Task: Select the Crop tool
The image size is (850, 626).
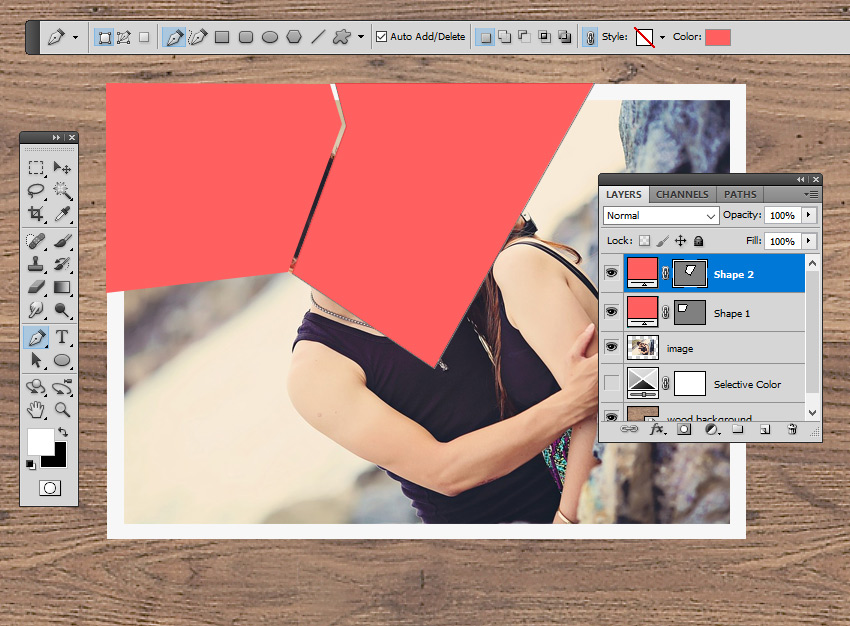Action: click(36, 214)
